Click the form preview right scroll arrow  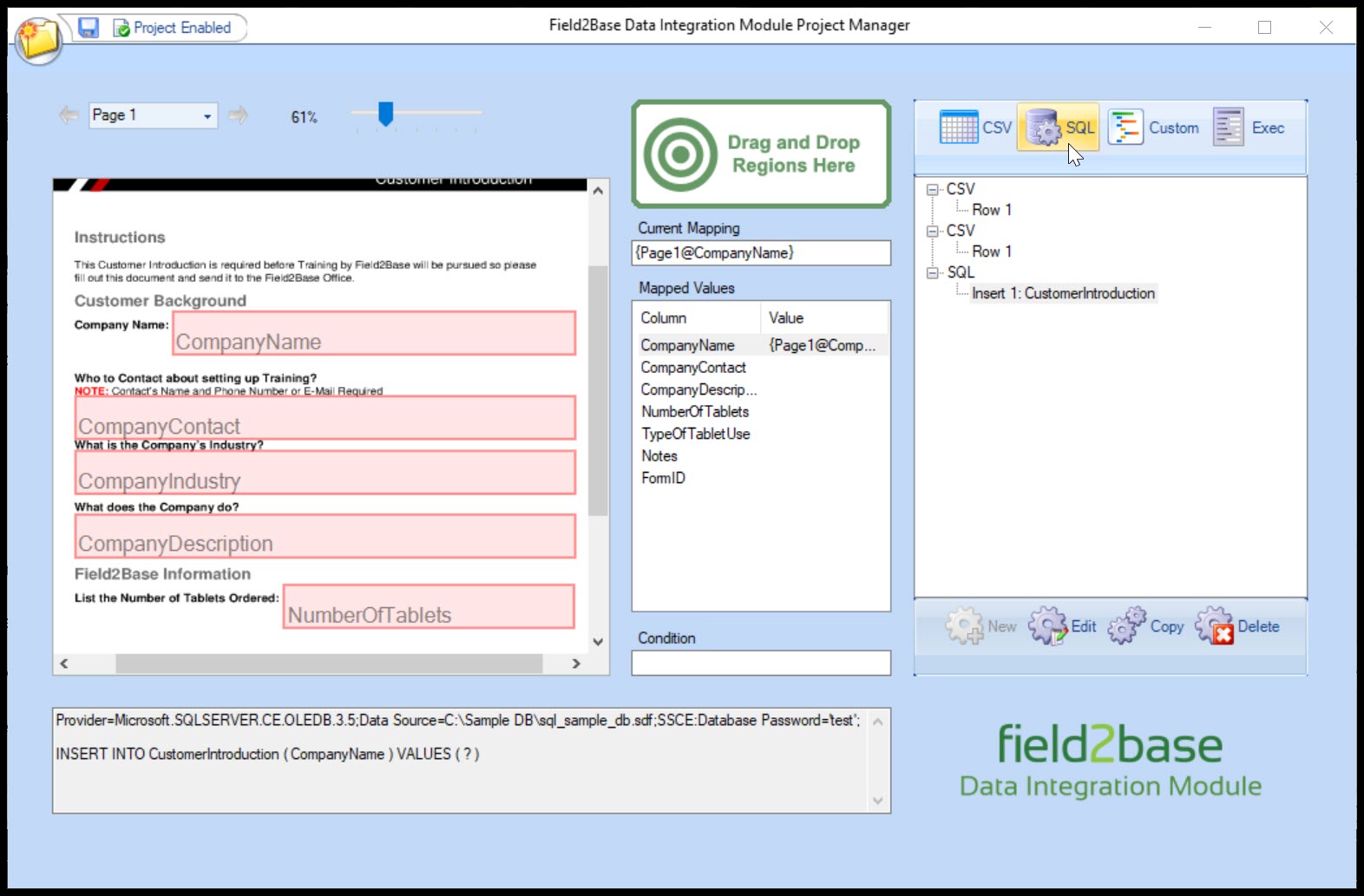(576, 664)
